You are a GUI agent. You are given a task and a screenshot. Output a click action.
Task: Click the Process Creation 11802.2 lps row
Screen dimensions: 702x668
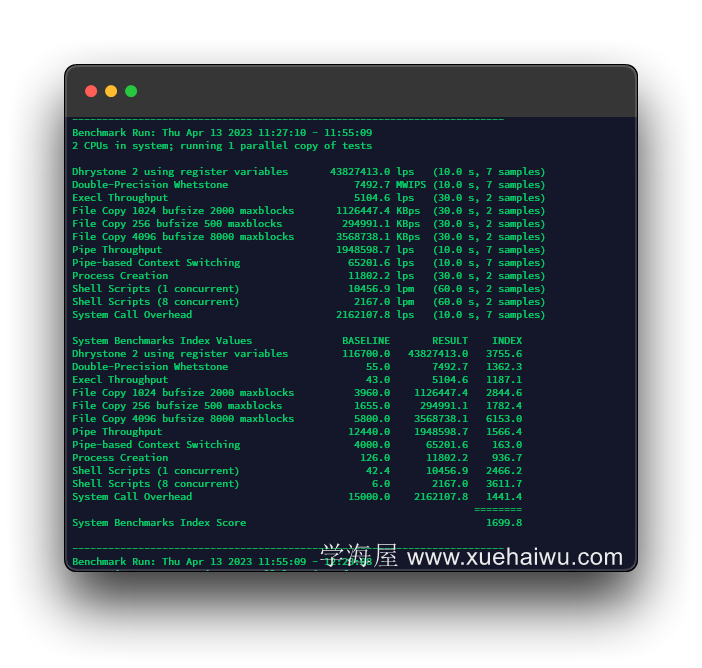pos(308,275)
